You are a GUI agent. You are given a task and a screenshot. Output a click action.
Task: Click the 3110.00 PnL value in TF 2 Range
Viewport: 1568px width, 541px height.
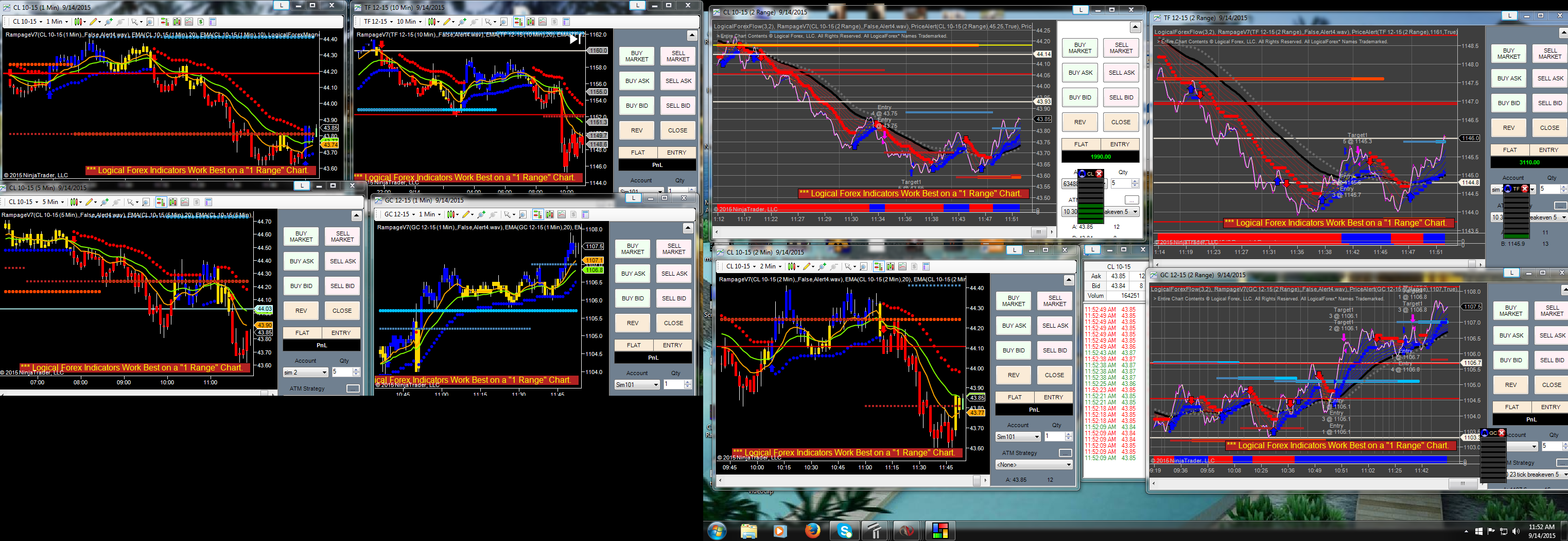click(x=1529, y=162)
